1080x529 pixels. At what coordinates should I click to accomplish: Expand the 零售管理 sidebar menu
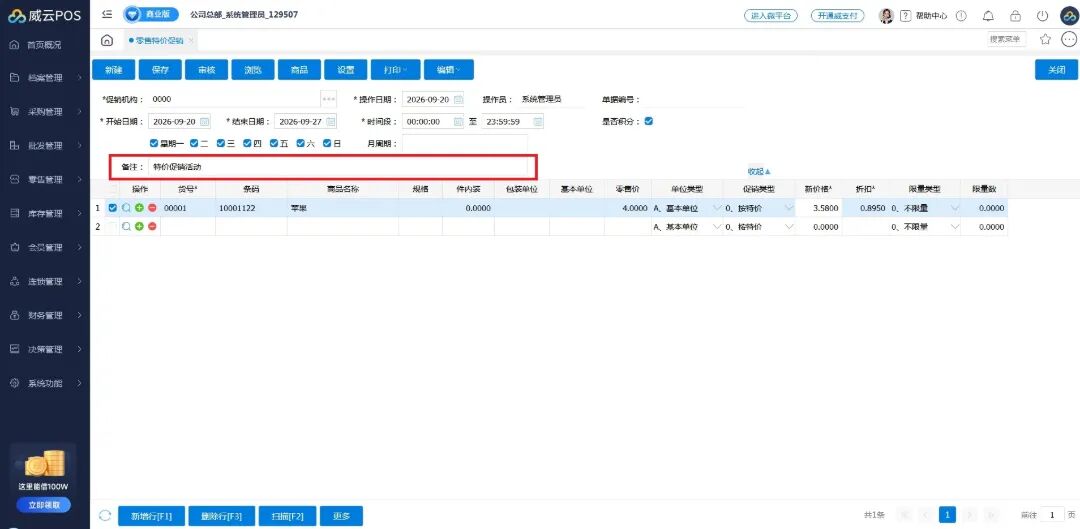45,180
